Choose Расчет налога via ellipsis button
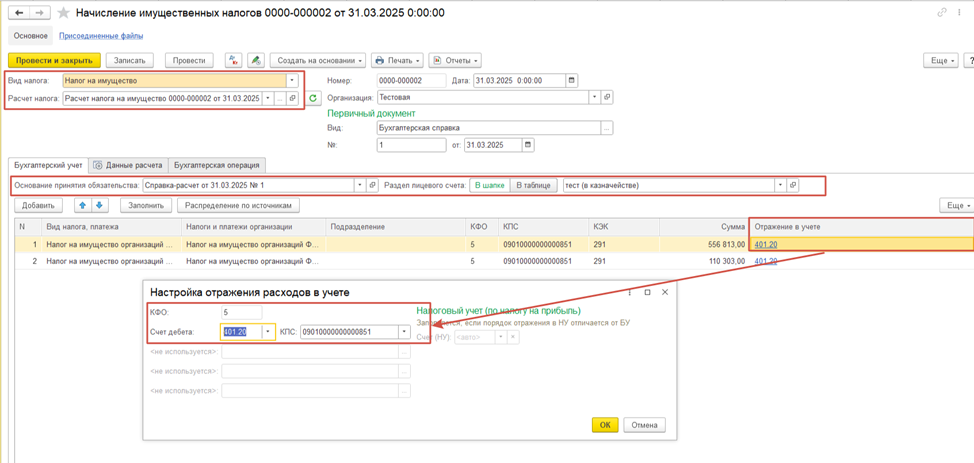 (280, 98)
